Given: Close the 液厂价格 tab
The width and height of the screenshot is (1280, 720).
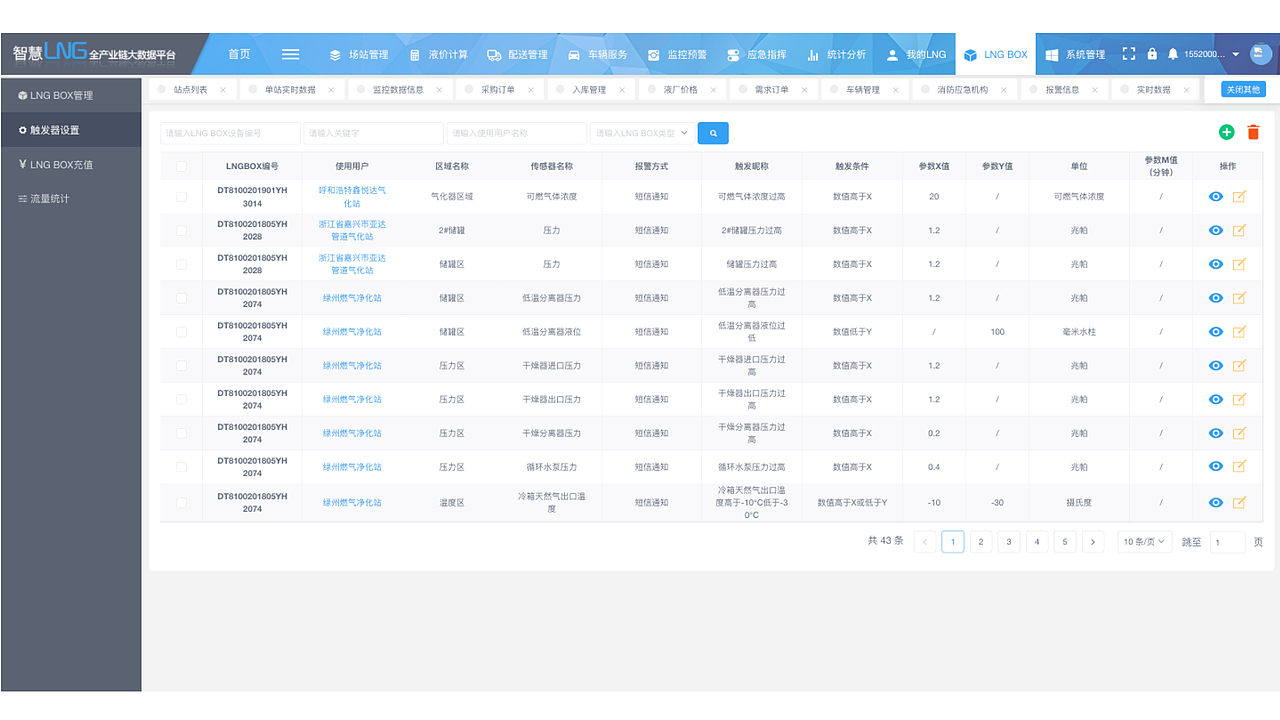Looking at the screenshot, I should [x=713, y=90].
